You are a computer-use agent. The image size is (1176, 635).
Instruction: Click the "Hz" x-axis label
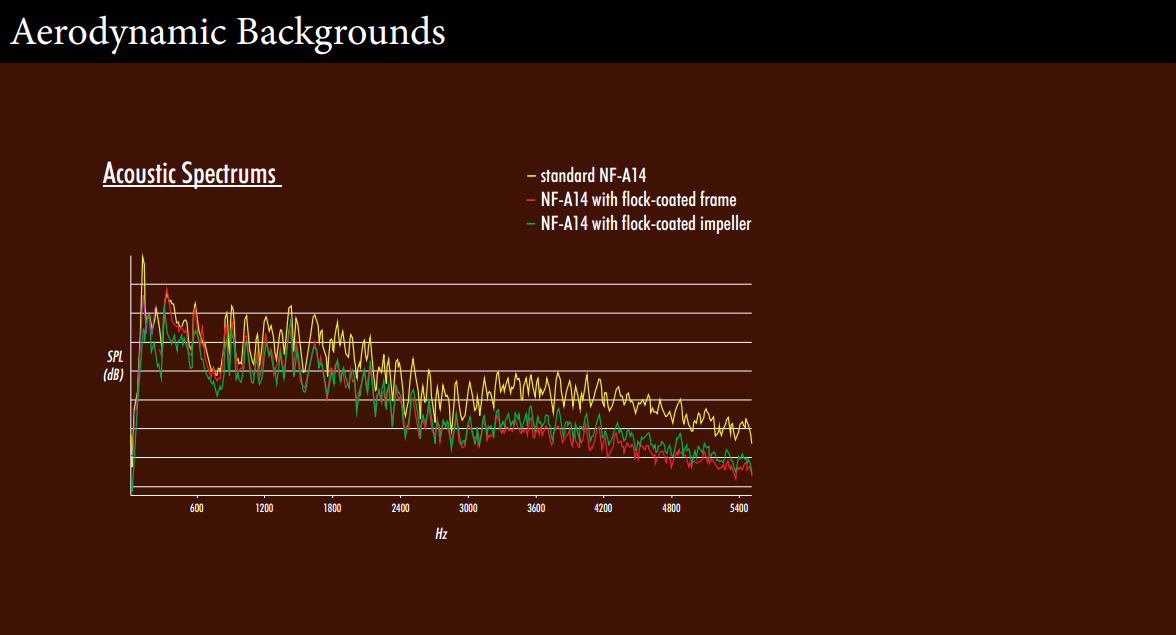point(441,534)
